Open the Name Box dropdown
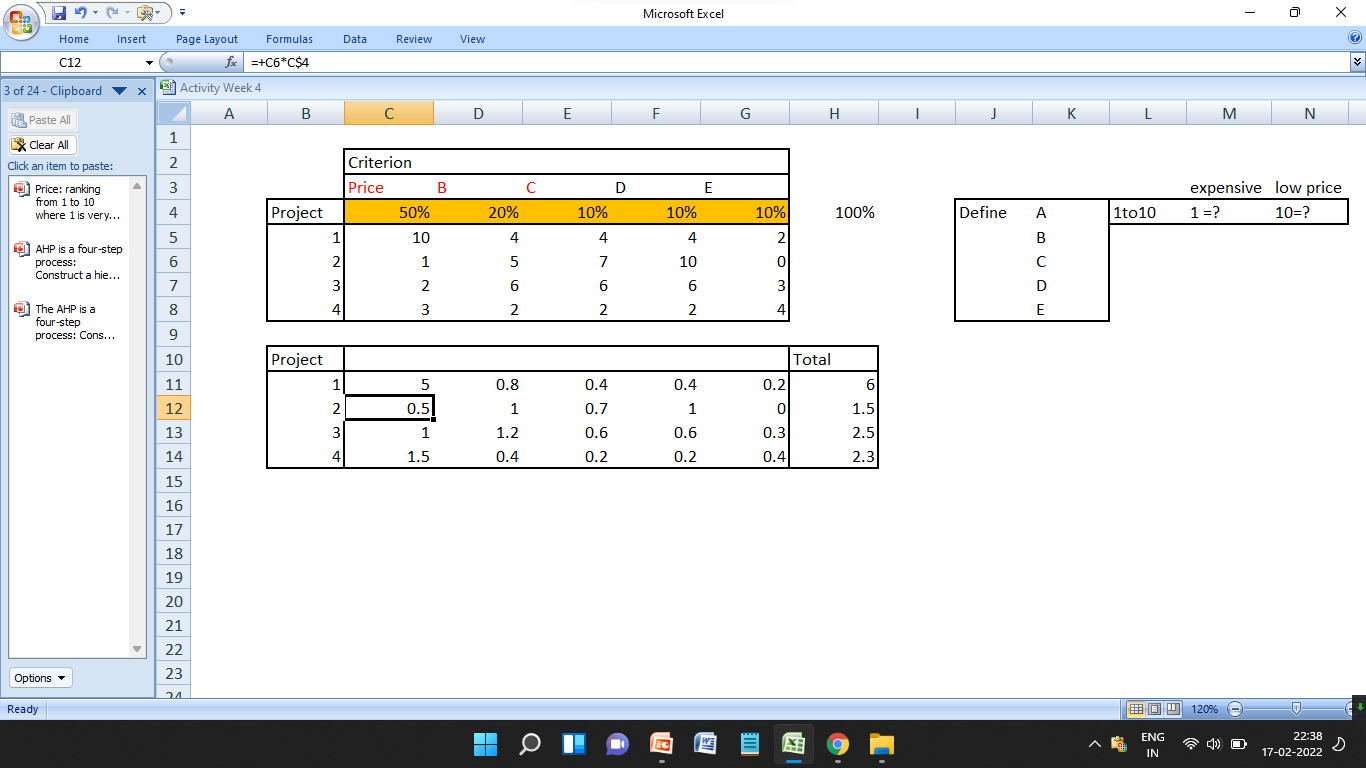This screenshot has width=1366, height=768. point(149,62)
